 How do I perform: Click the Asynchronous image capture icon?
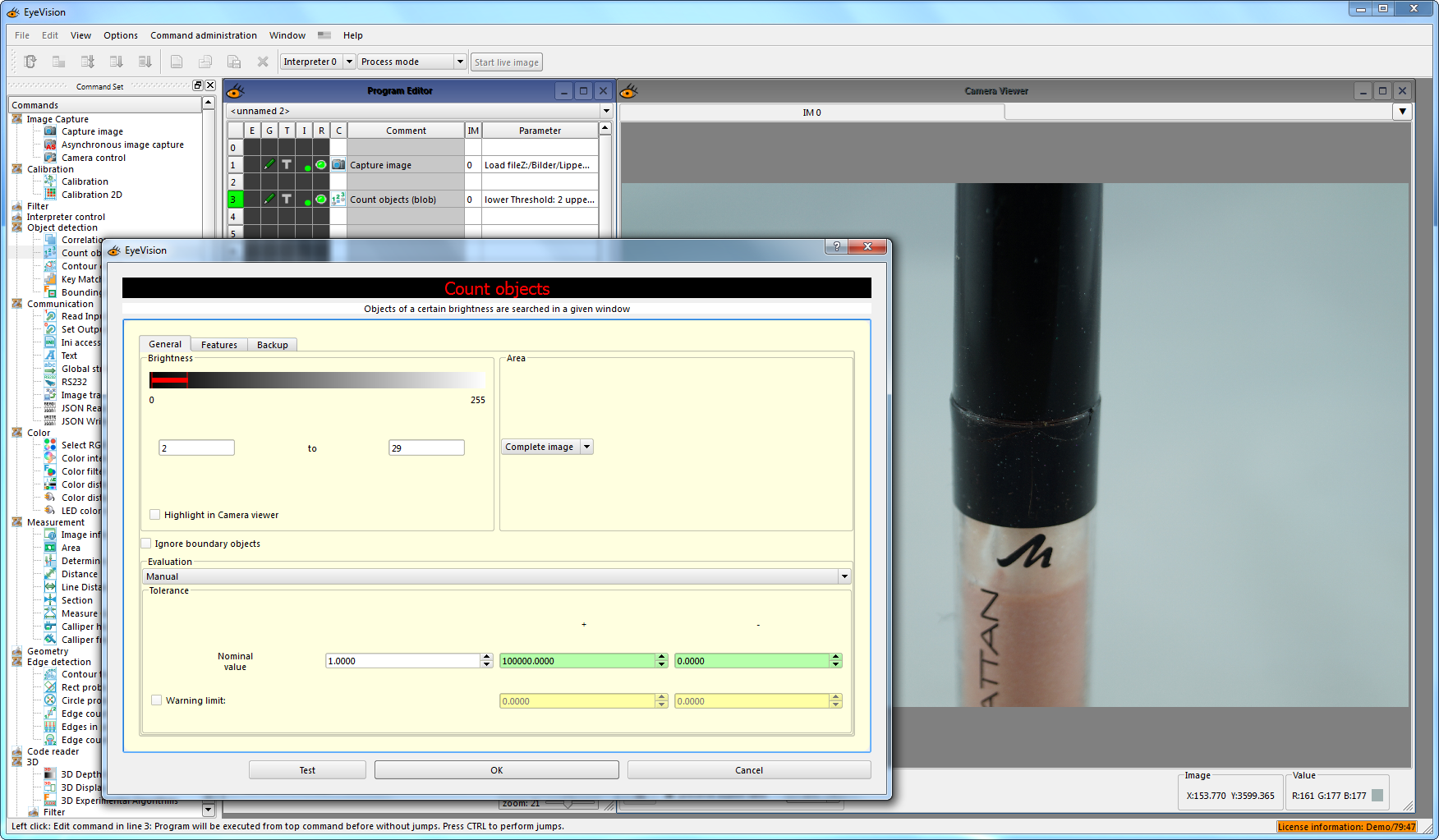coord(51,145)
